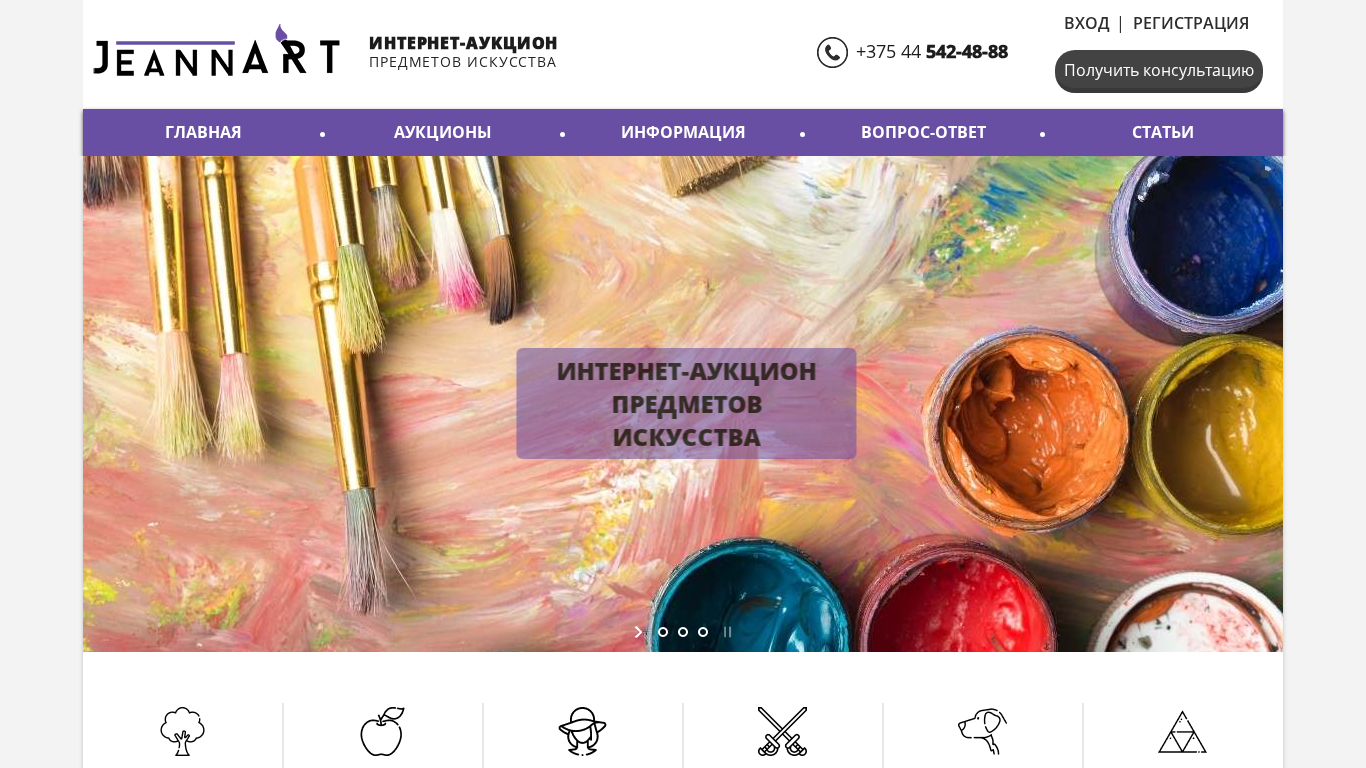Click the ВХОД login link

[x=1086, y=23]
